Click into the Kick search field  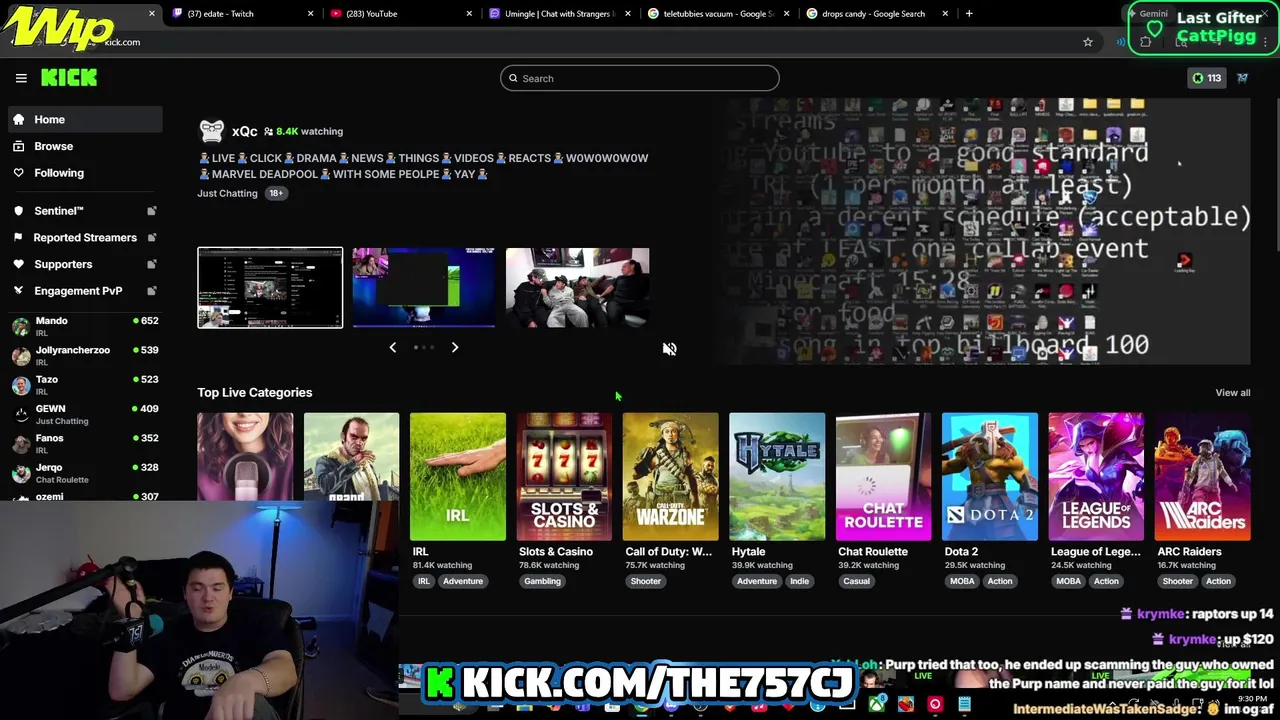[x=640, y=78]
